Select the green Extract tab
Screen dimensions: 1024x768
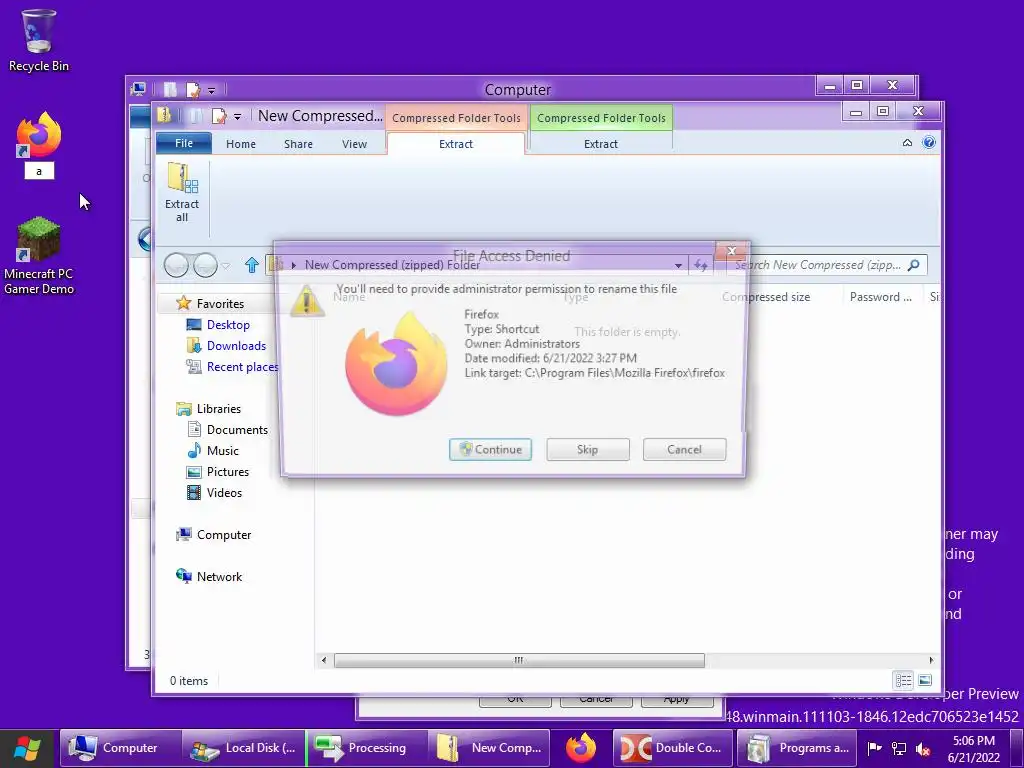click(601, 144)
